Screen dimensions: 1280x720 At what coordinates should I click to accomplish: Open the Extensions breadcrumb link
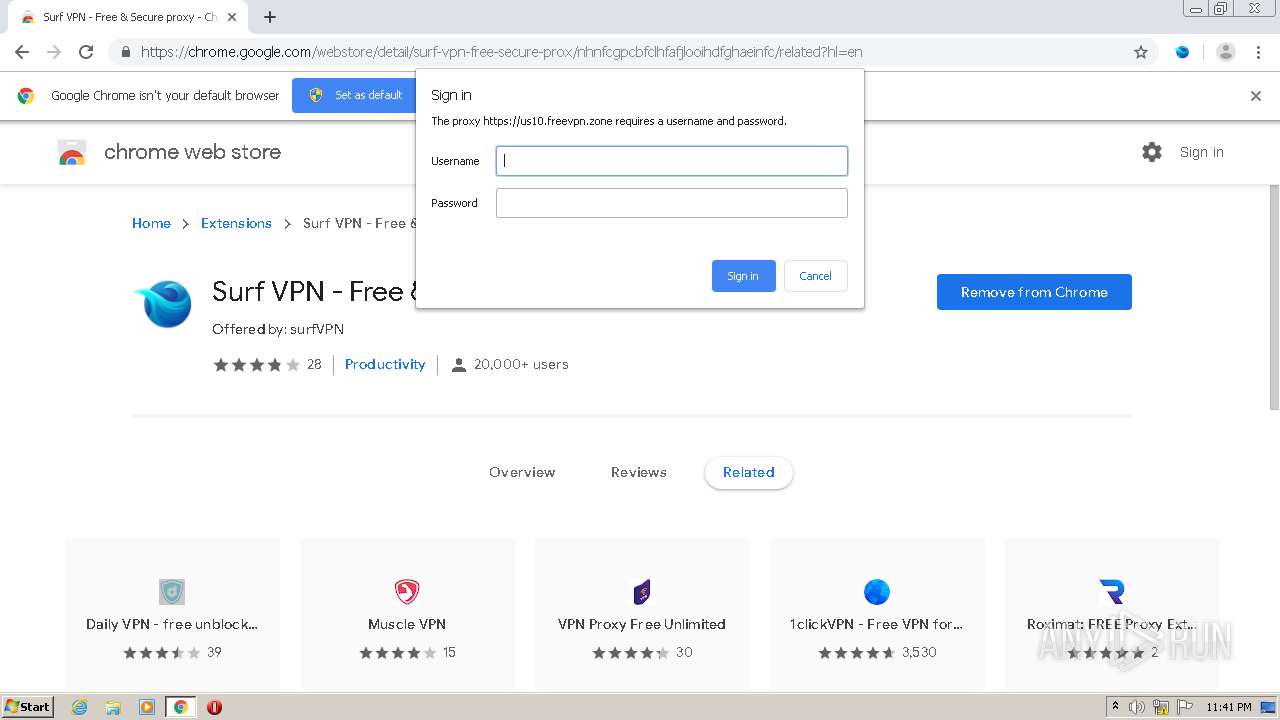point(236,223)
